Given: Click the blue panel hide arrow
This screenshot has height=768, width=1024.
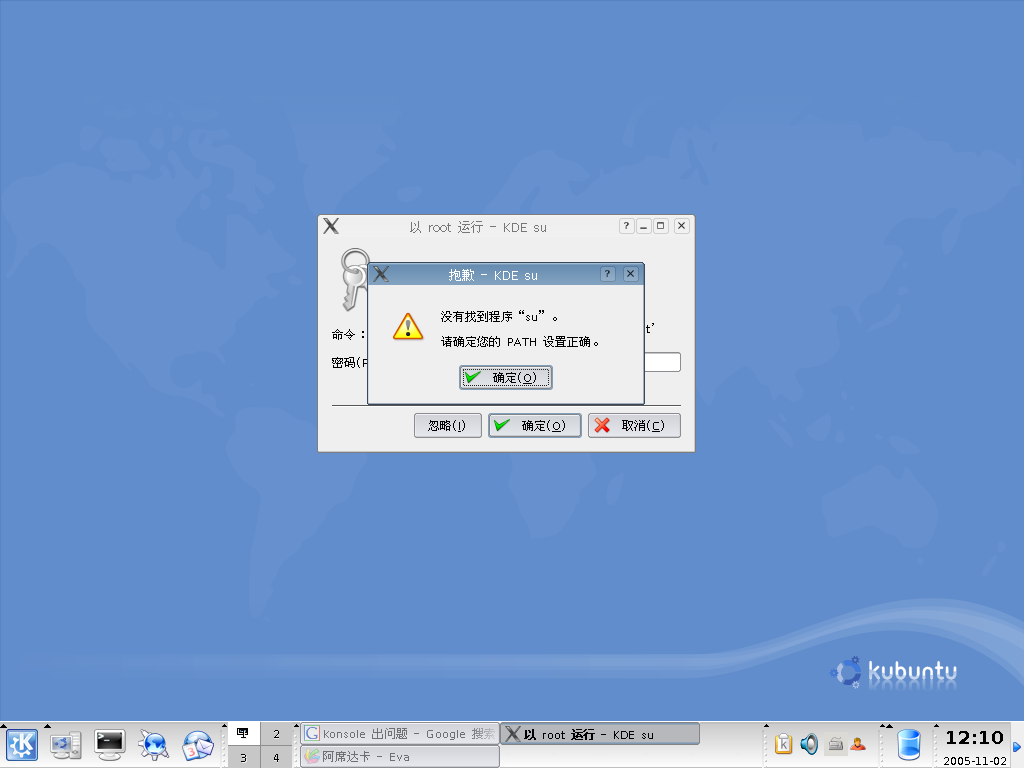Looking at the screenshot, I should point(1017,747).
